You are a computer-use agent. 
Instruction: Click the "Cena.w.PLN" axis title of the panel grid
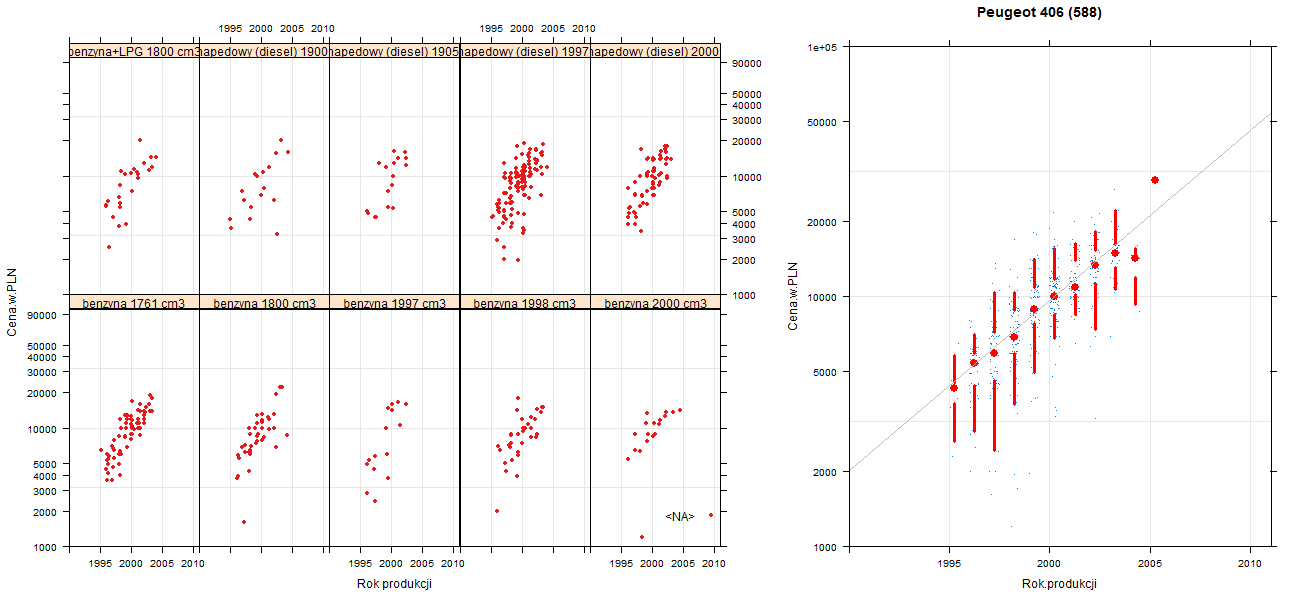click(12, 298)
